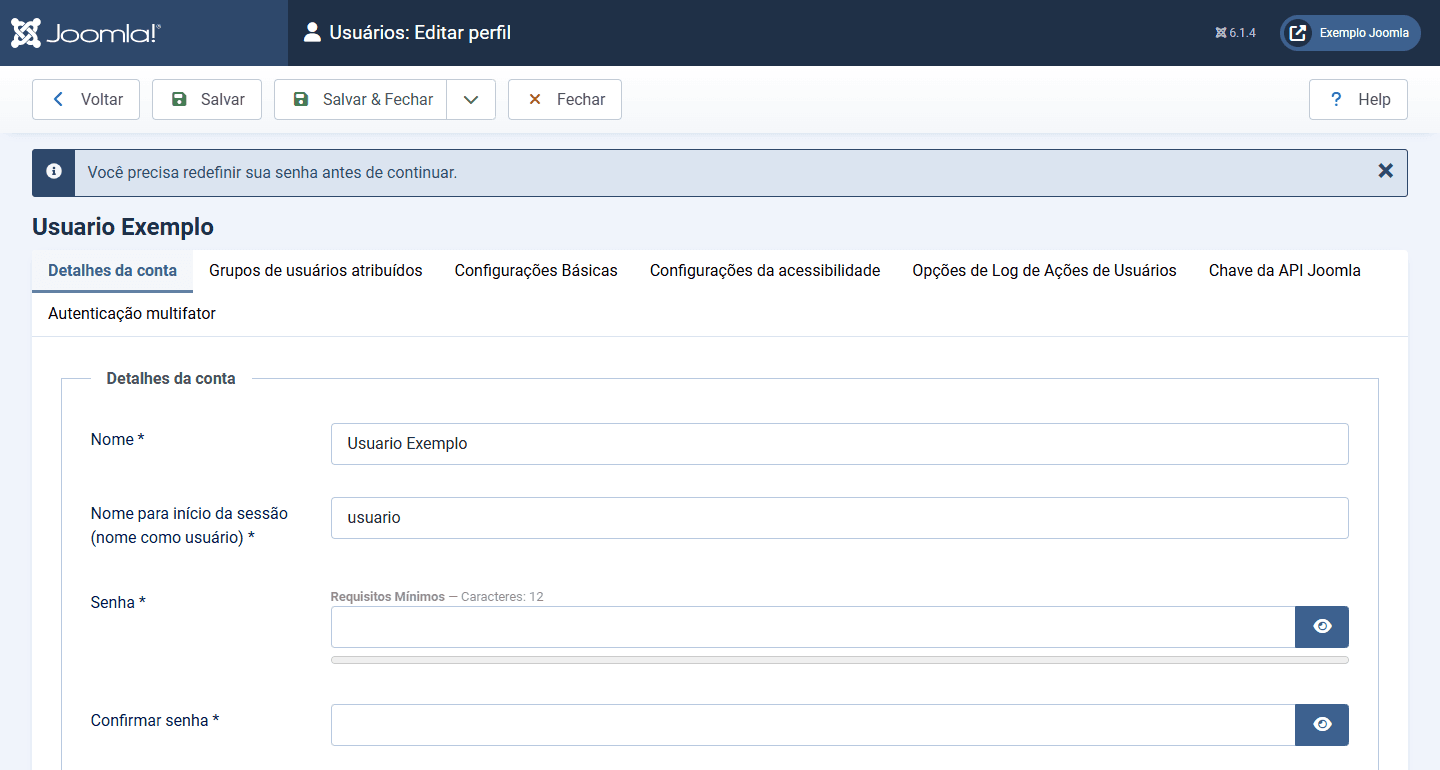Click the Joomla version 6.1.4 indicator
The image size is (1440, 770).
[1235, 33]
